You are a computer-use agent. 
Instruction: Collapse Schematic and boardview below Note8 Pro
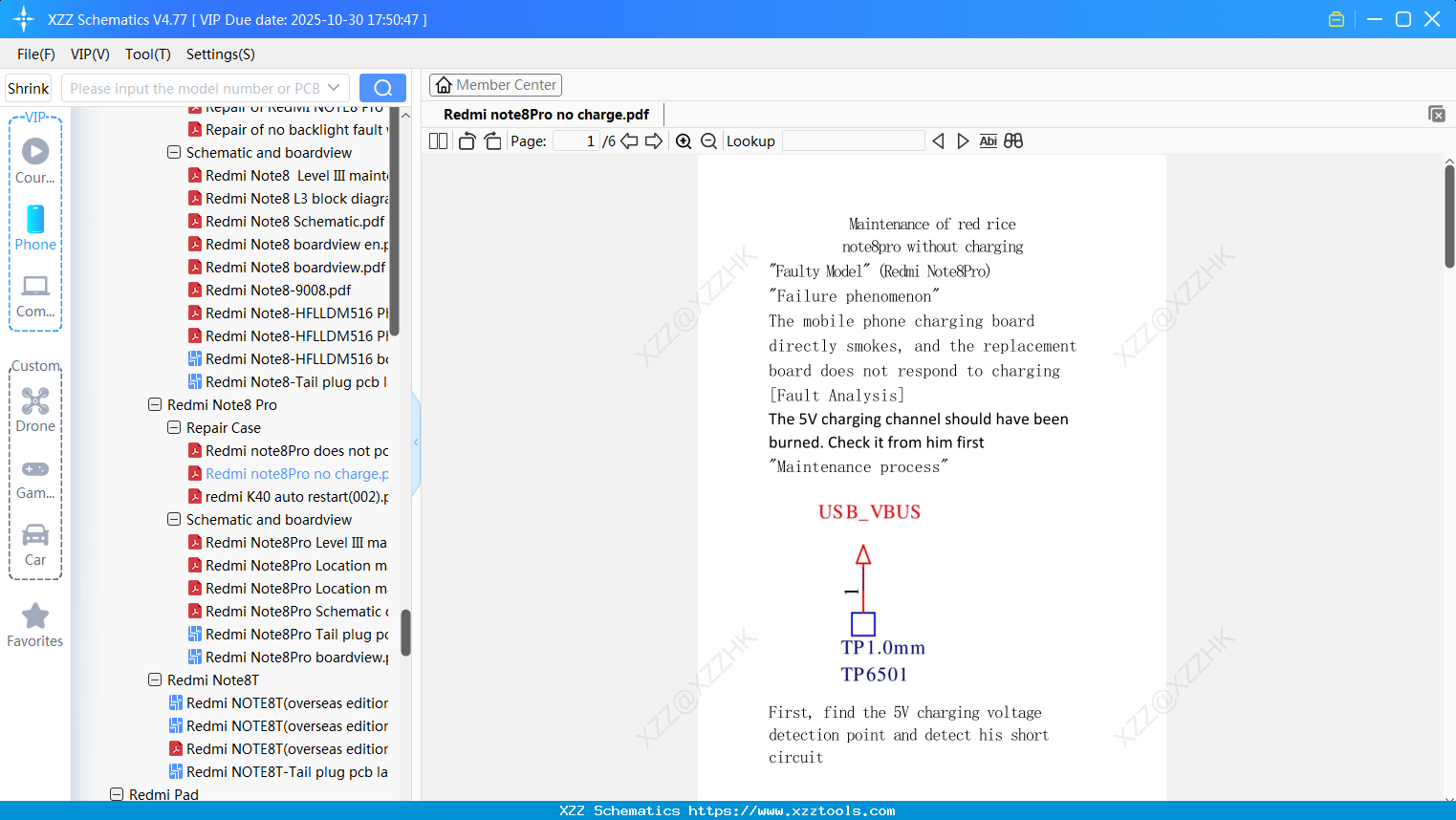coord(174,519)
